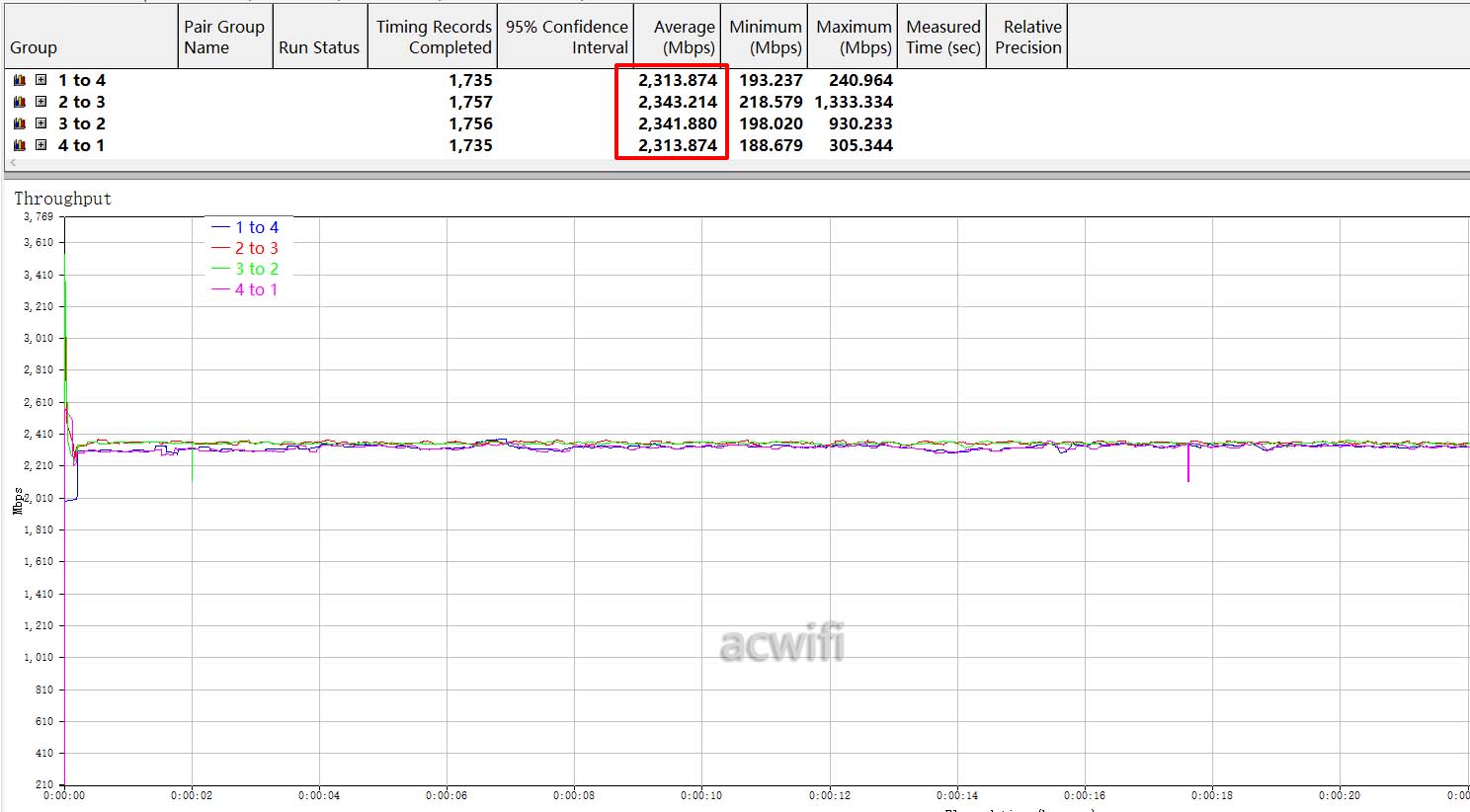
Task: Click the Relative Precision column header
Action: pos(1027,38)
